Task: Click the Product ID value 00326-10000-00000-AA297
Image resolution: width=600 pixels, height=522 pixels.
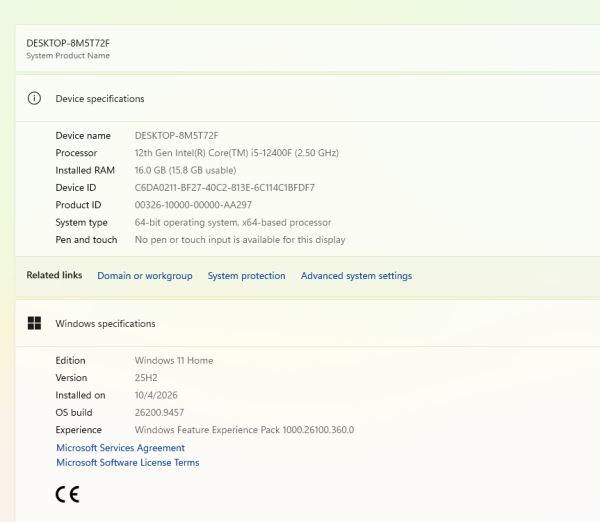Action: click(x=193, y=205)
